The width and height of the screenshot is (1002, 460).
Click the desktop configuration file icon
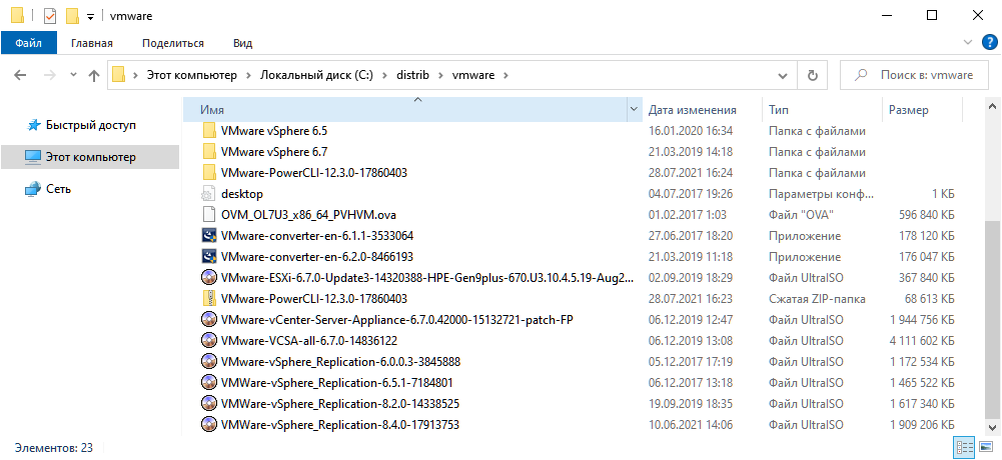coord(208,194)
